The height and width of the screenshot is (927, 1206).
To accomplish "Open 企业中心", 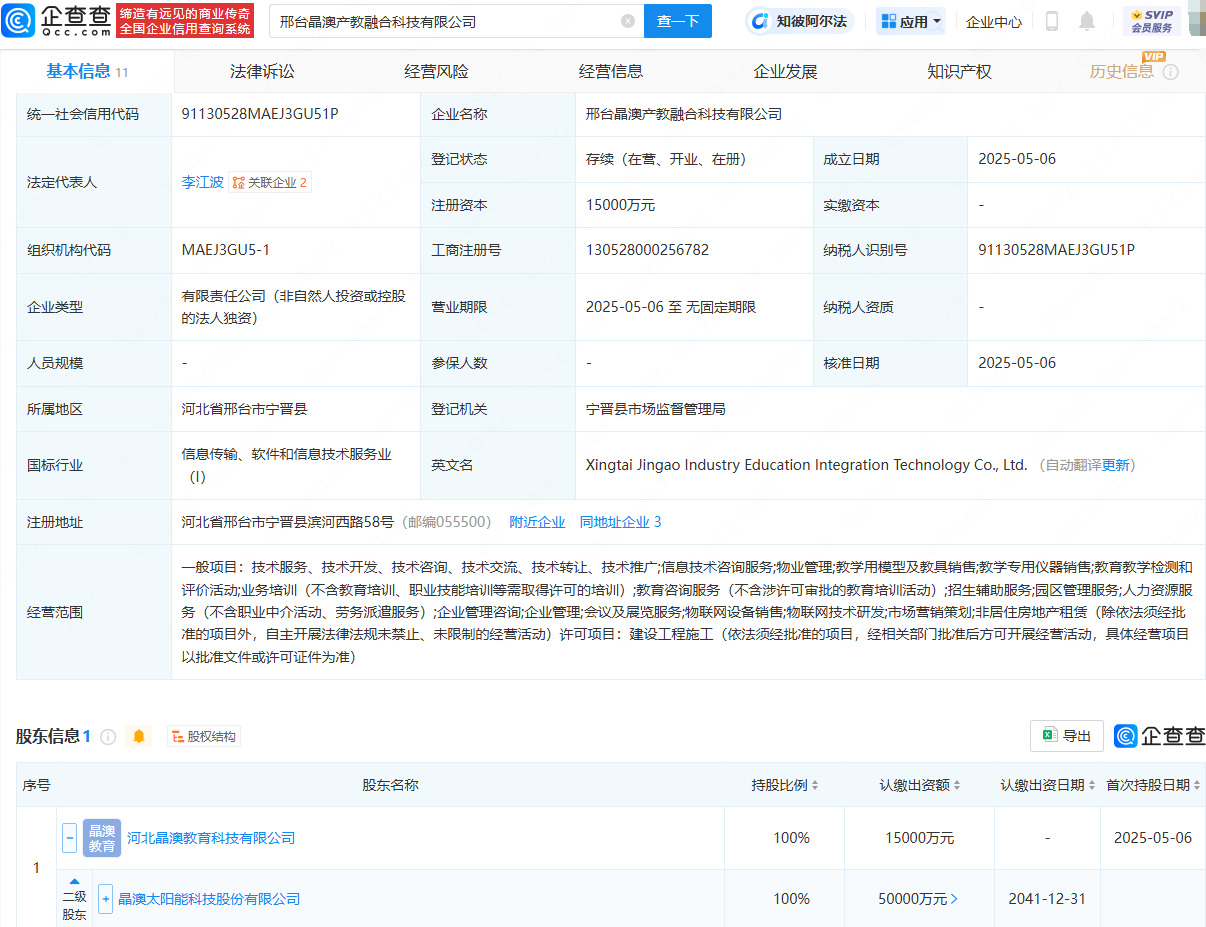I will (994, 21).
